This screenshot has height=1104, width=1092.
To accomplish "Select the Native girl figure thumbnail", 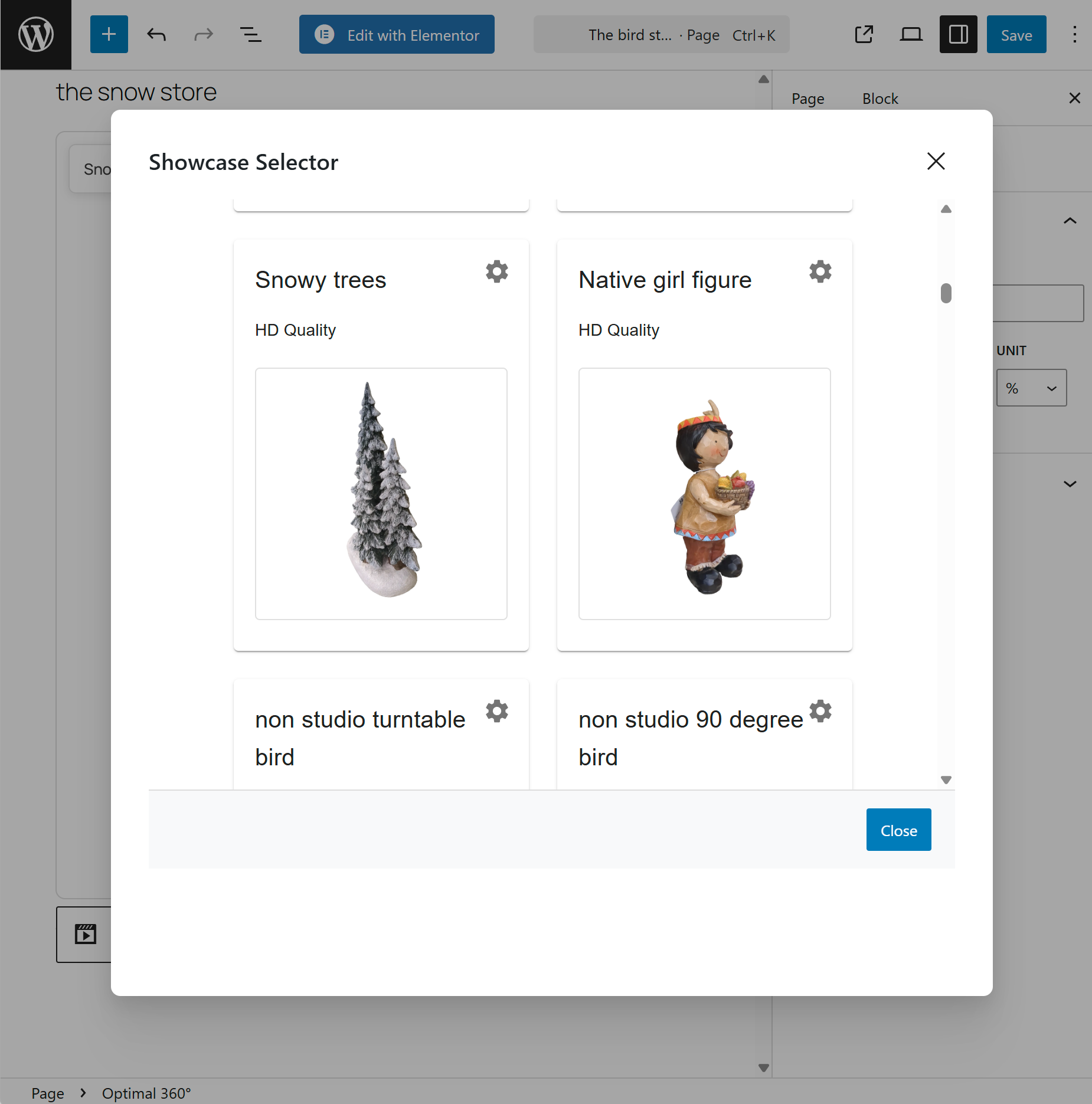I will (x=705, y=494).
